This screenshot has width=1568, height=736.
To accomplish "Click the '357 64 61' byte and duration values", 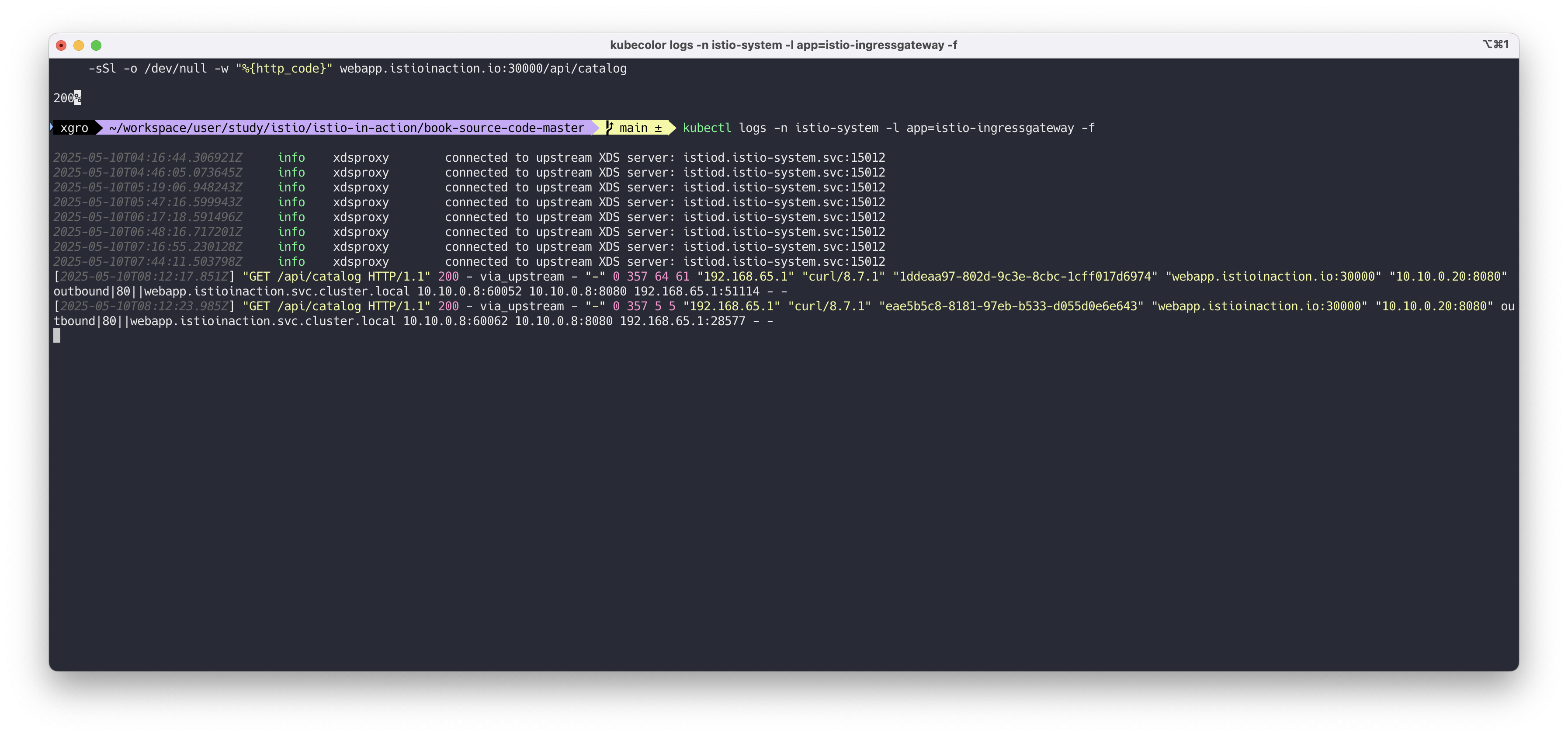I will [x=658, y=276].
